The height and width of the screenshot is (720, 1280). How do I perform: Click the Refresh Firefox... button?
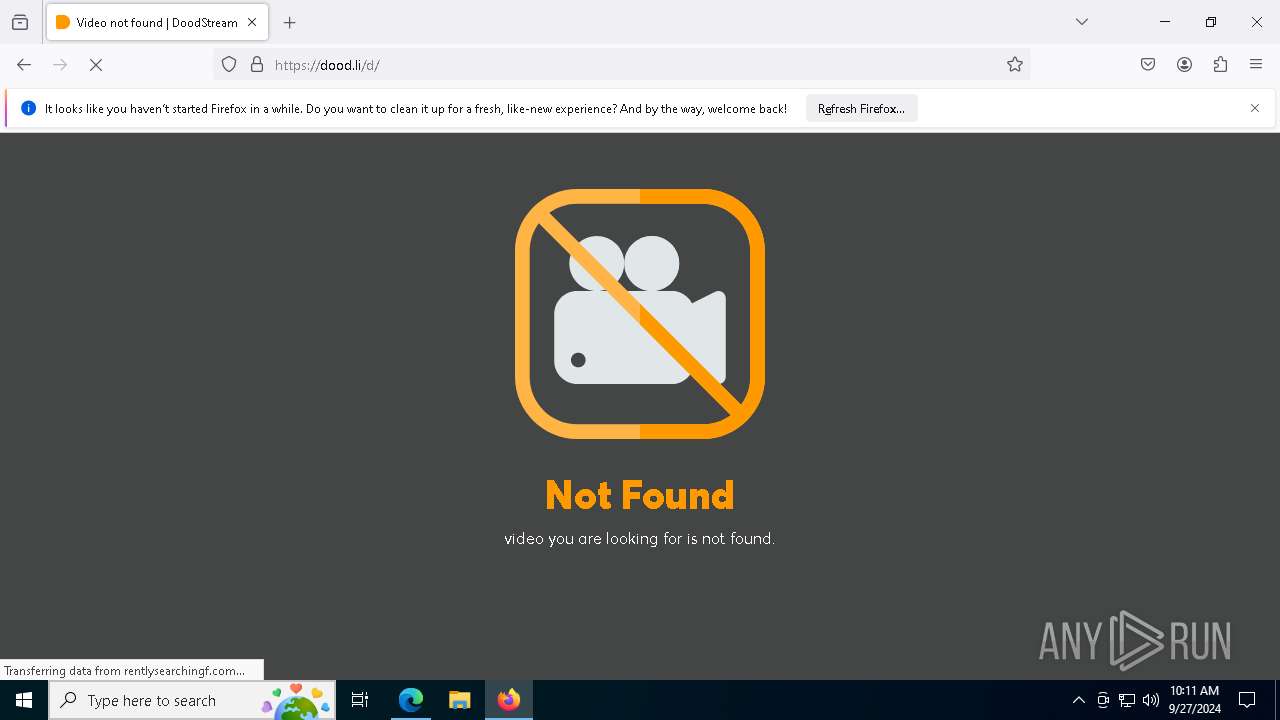[x=861, y=108]
